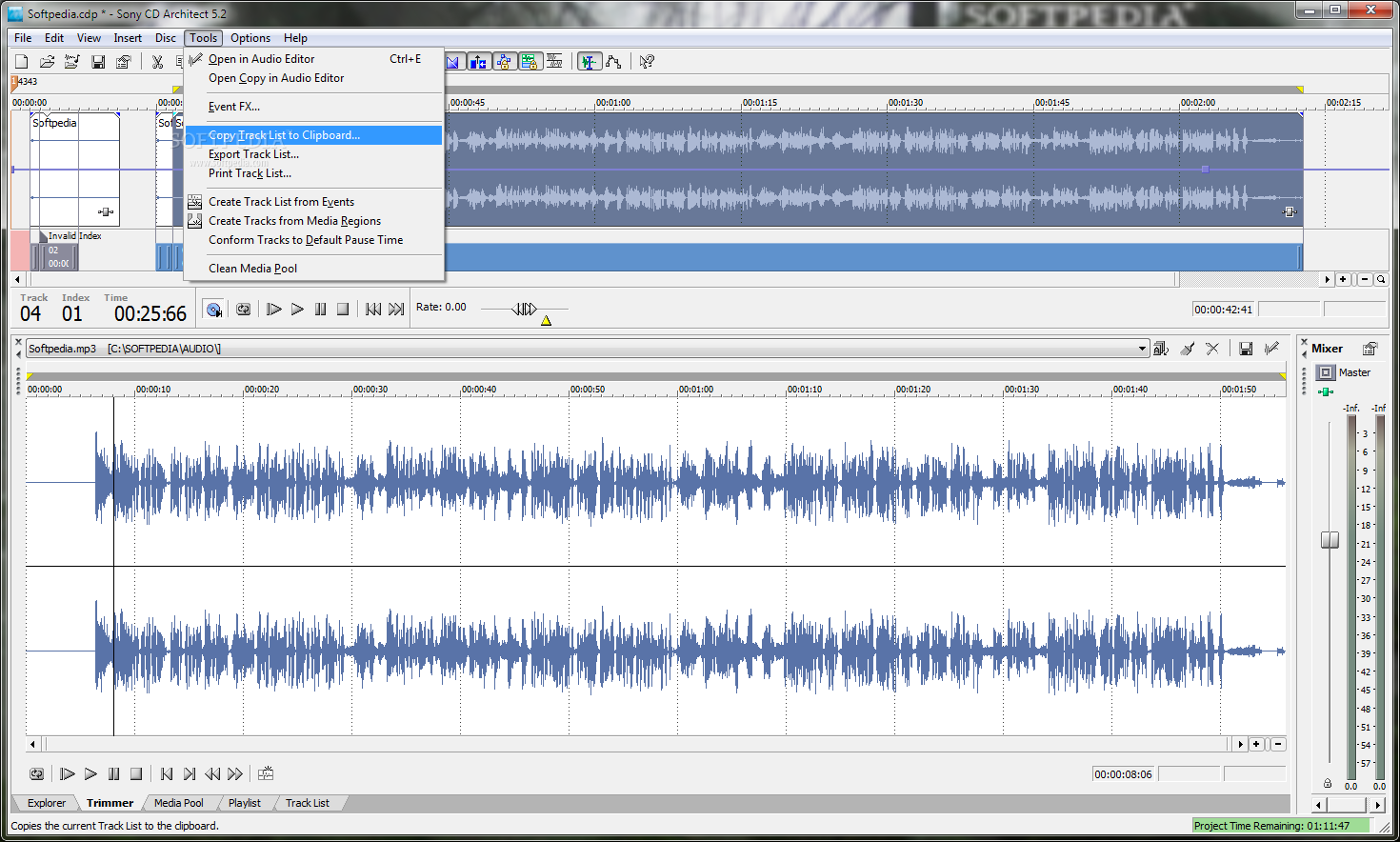1400x842 pixels.
Task: Open Mixer properties icon
Action: tap(1370, 349)
